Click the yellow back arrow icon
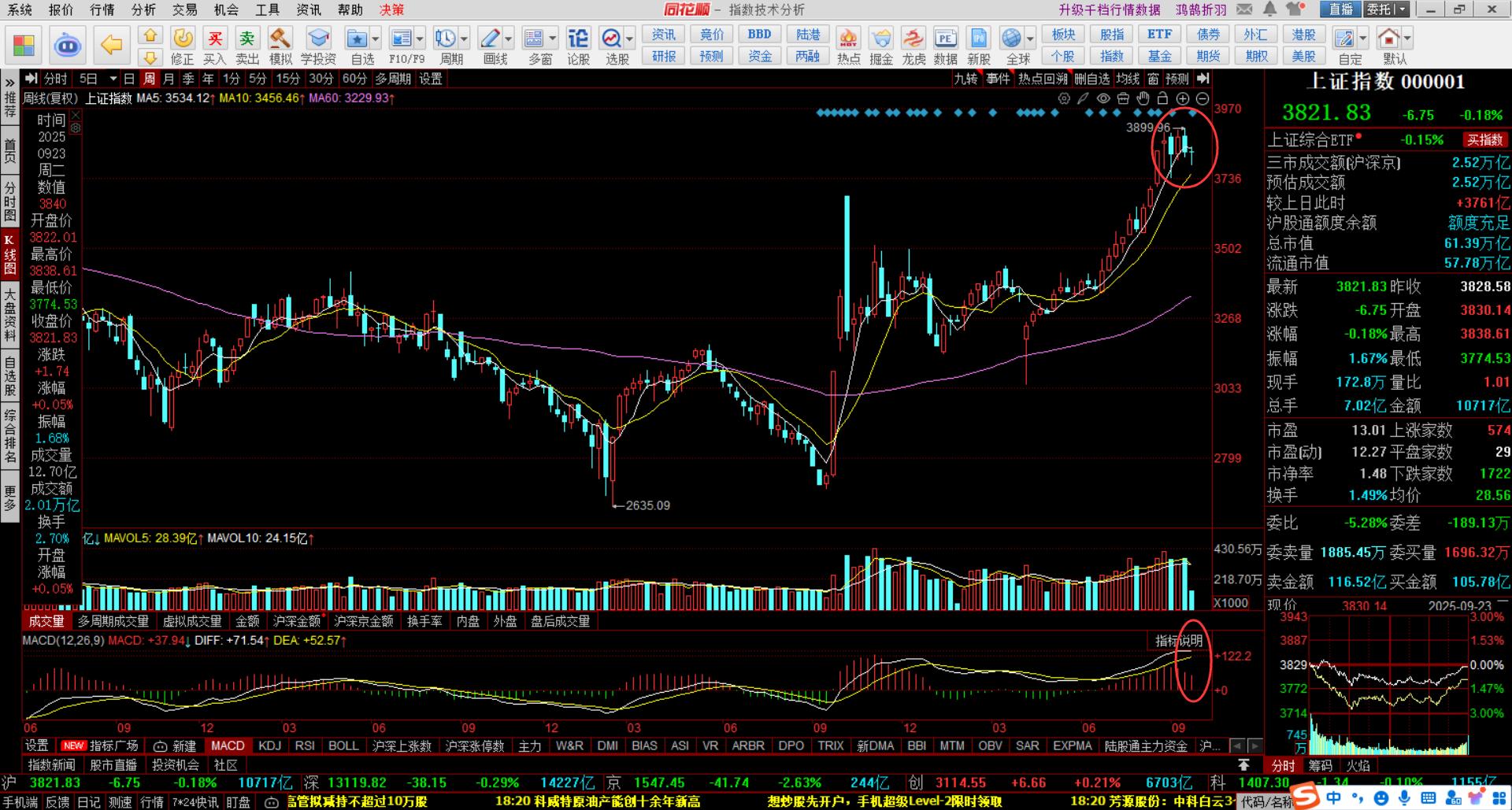The height and width of the screenshot is (810, 1512). click(112, 45)
